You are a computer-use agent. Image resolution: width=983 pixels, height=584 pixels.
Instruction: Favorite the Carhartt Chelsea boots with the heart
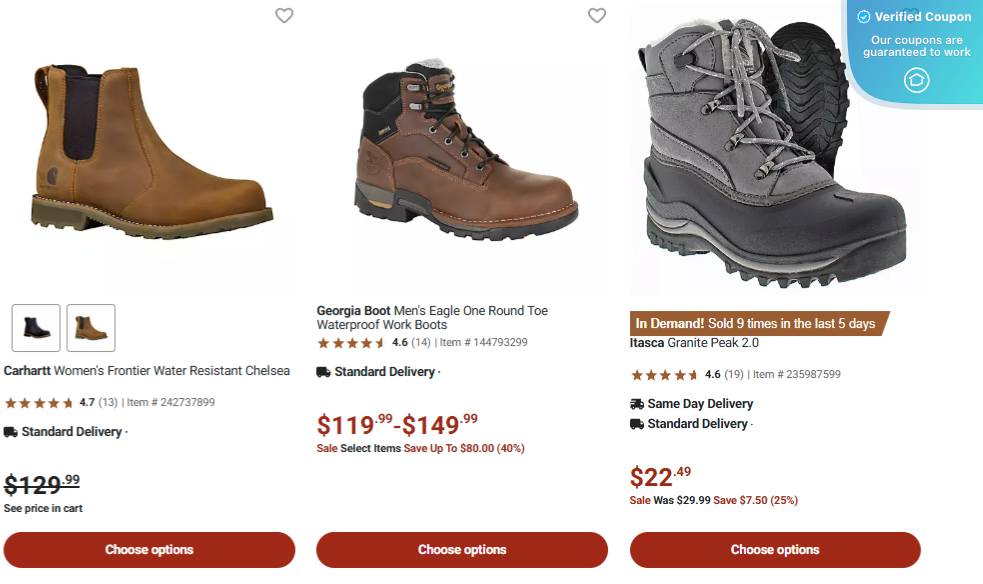[x=283, y=16]
